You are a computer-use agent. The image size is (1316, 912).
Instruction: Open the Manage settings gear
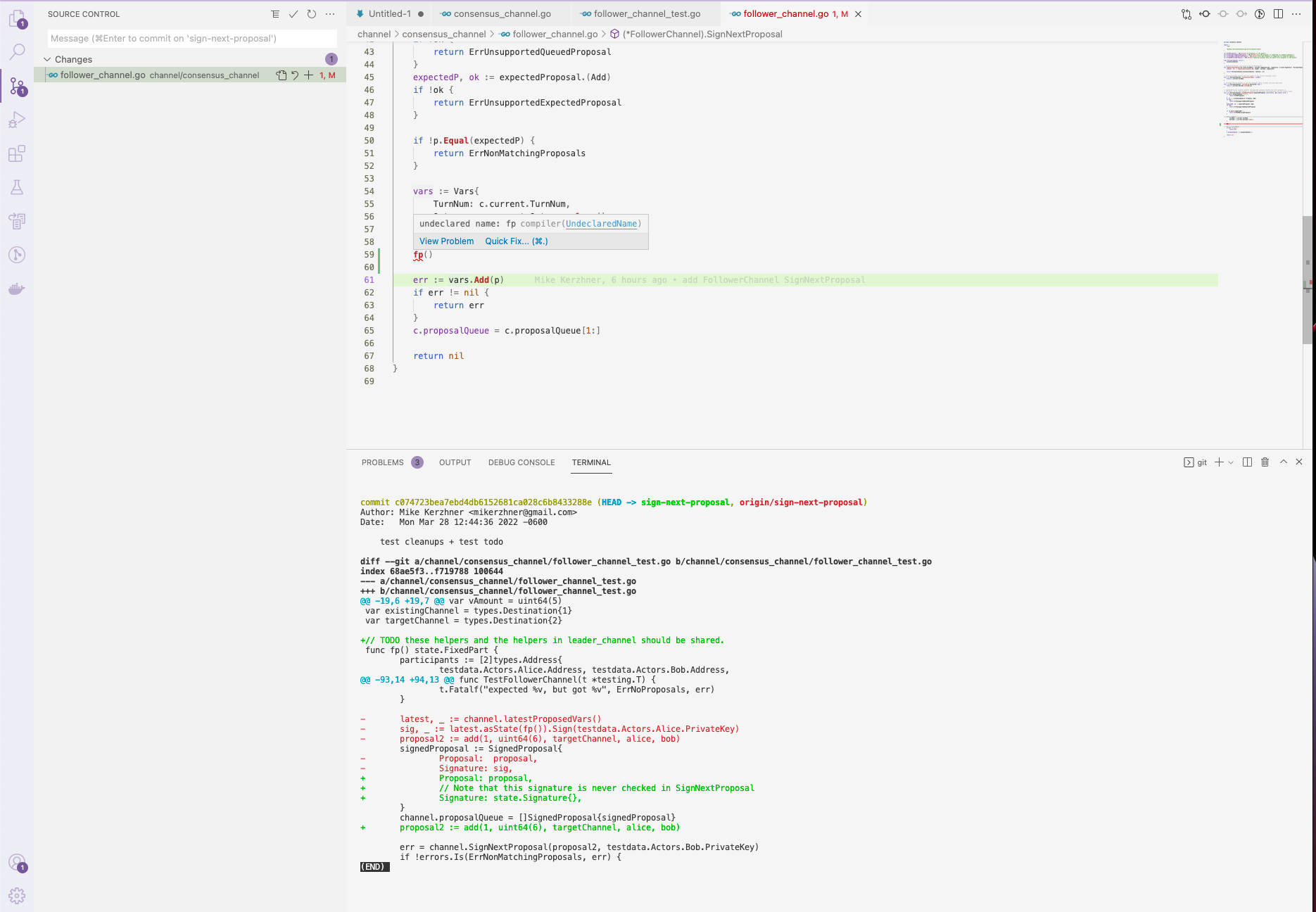point(17,896)
